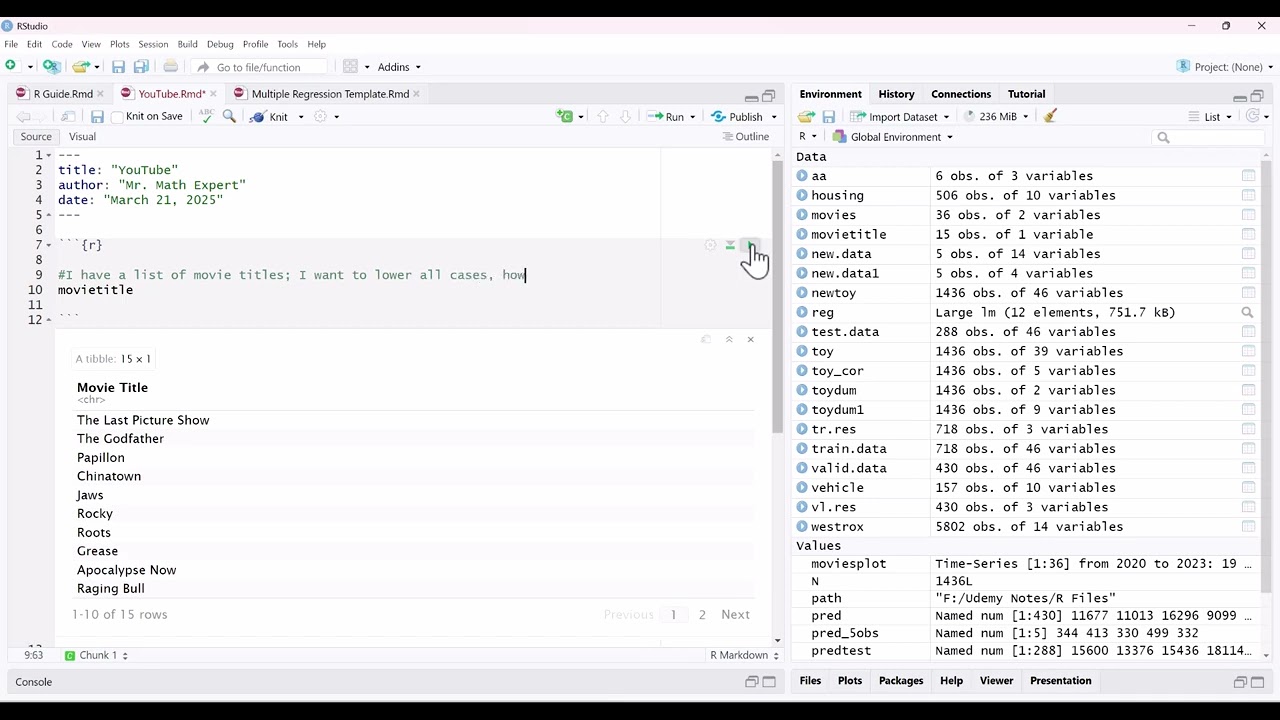Image resolution: width=1280 pixels, height=720 pixels.
Task: Open the File menu
Action: coord(11,44)
